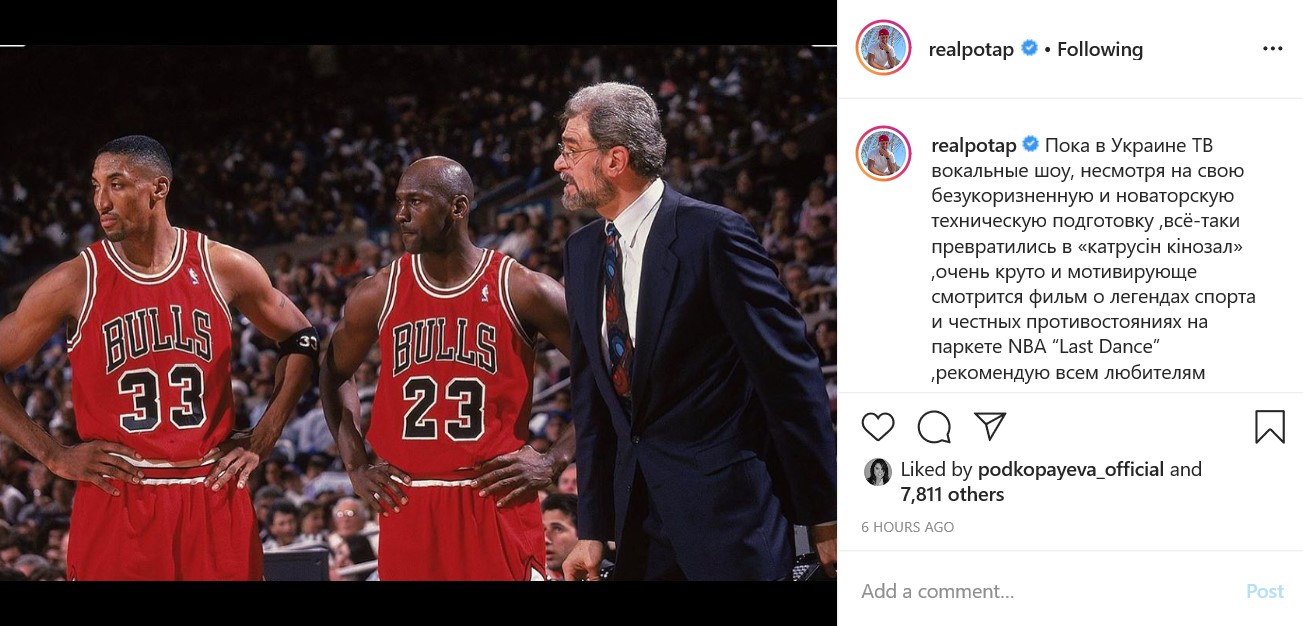This screenshot has width=1303, height=626.
Task: Open the three-dot more options menu
Action: pyautogui.click(x=1272, y=49)
